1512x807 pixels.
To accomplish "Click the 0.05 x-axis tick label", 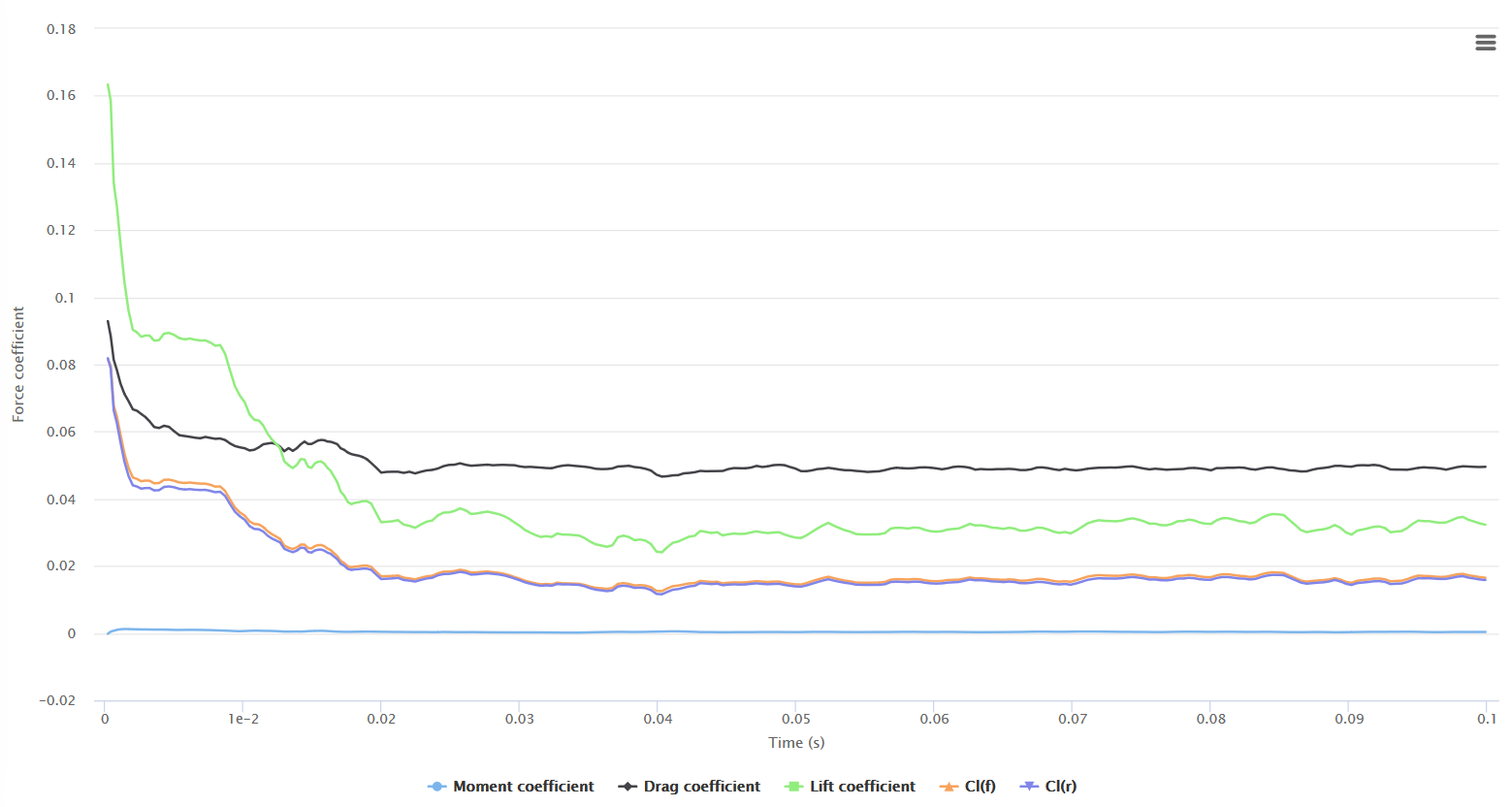I will pyautogui.click(x=796, y=719).
